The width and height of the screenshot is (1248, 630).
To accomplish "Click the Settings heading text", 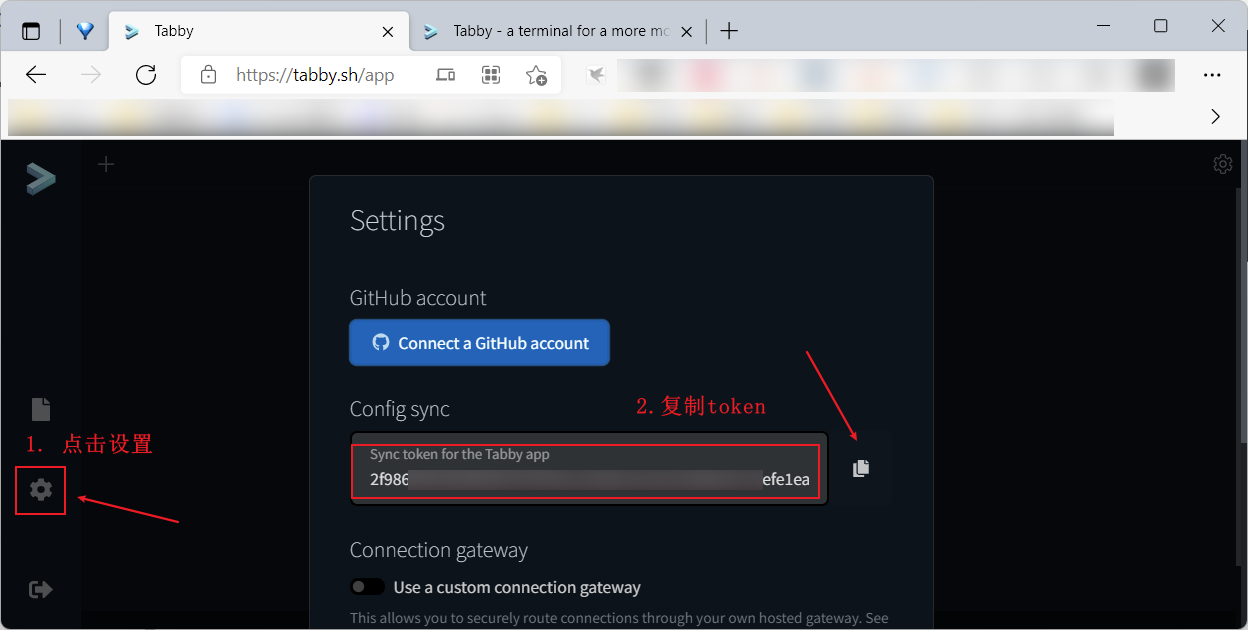I will [397, 221].
